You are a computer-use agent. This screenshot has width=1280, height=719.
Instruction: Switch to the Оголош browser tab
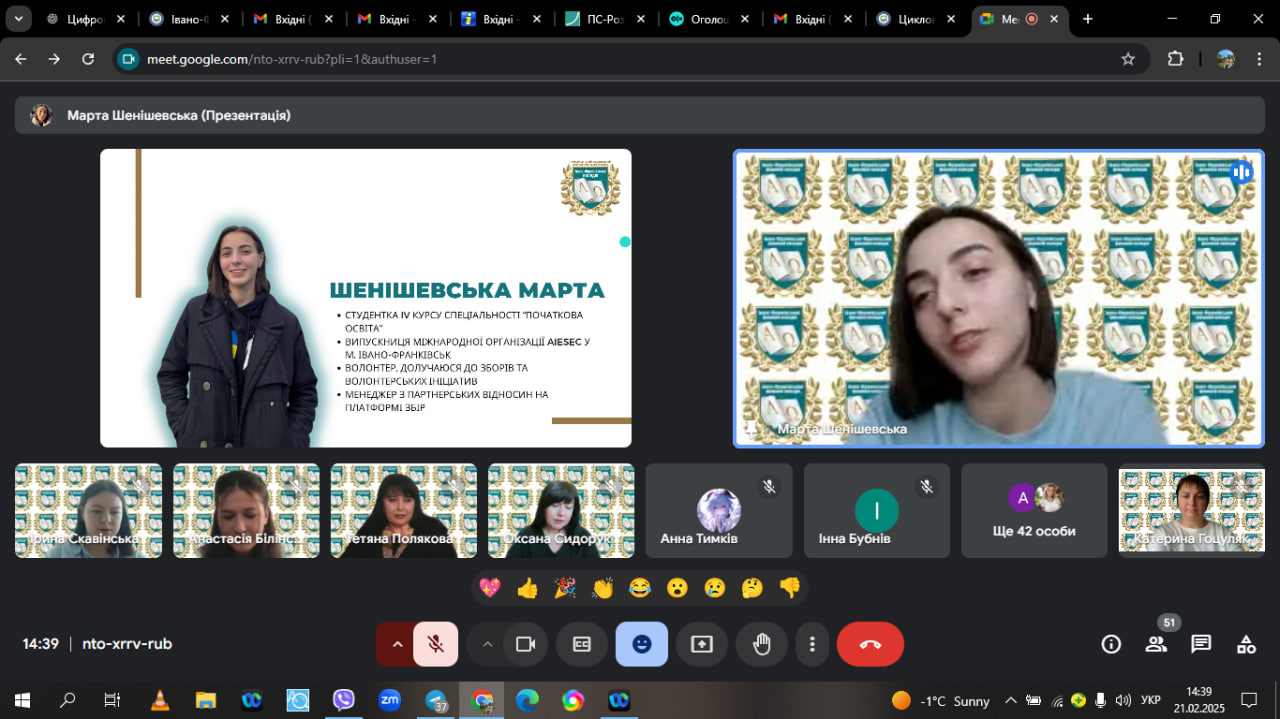[x=708, y=19]
